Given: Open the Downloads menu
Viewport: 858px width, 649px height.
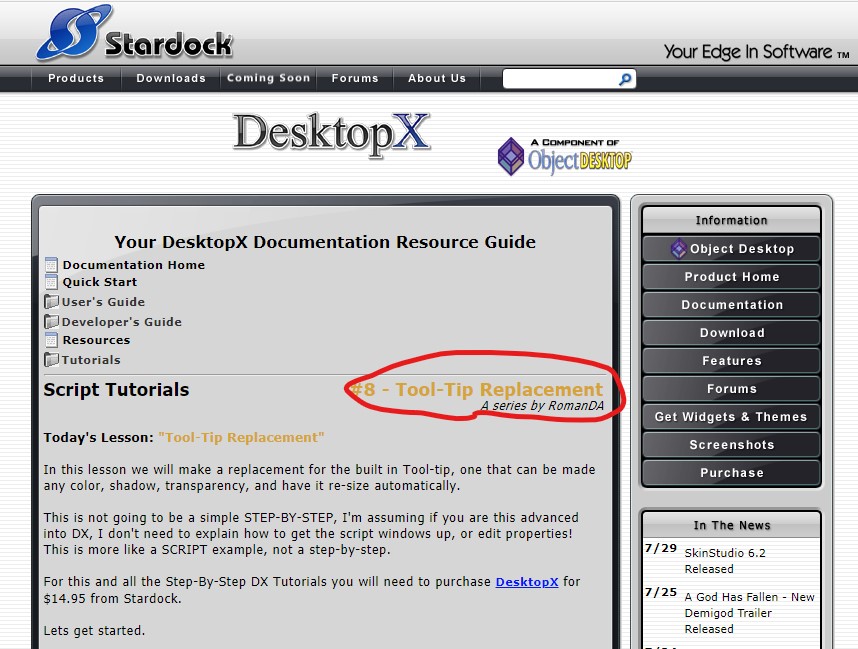Looking at the screenshot, I should [x=171, y=78].
